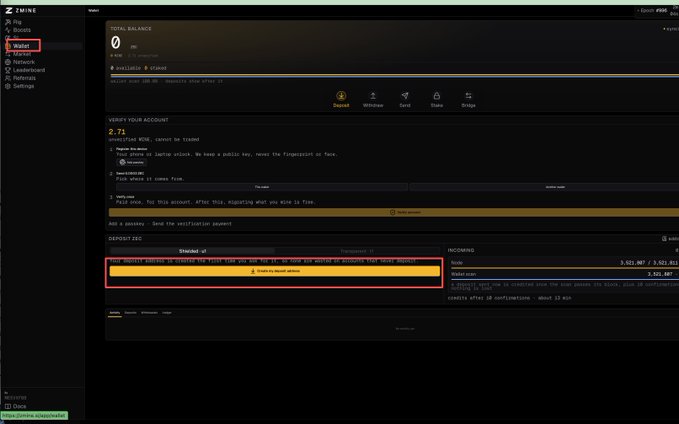Switch to the Transparent t1 tab
Viewport: 679px width, 424px height.
click(x=357, y=251)
